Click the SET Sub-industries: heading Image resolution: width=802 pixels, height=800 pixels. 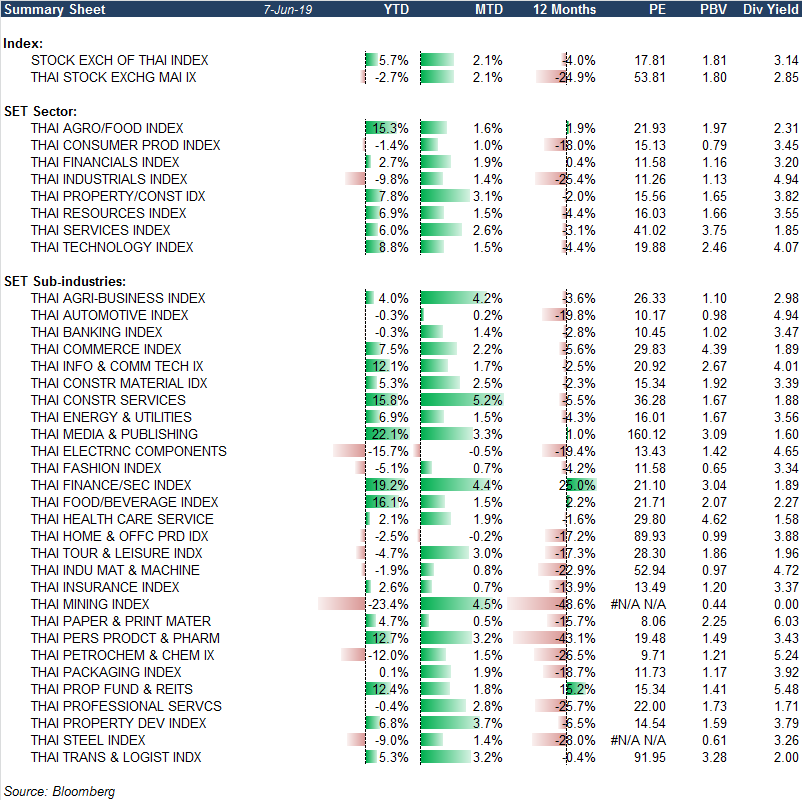[65, 281]
